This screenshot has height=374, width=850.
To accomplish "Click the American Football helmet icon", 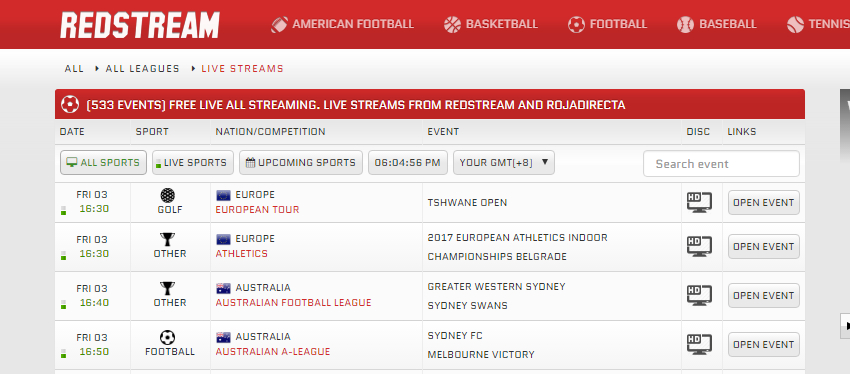I will pyautogui.click(x=279, y=24).
